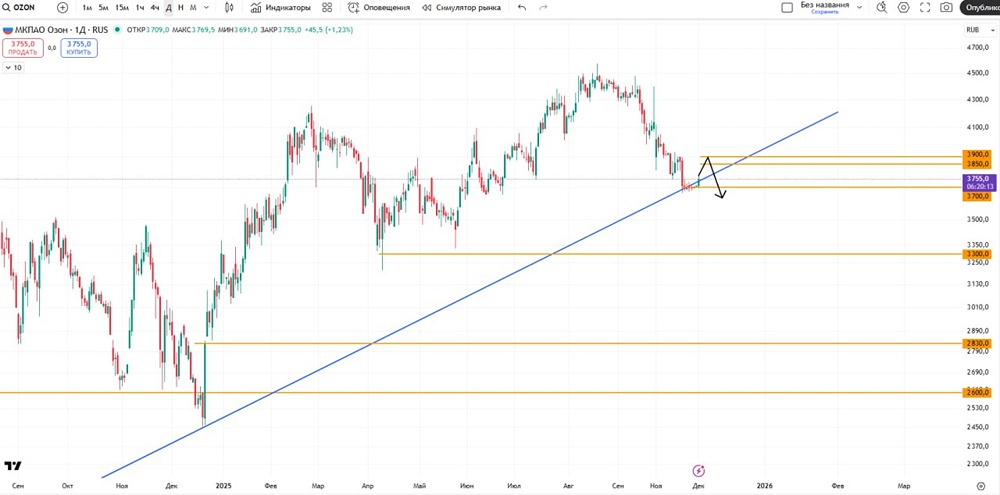Select the 1ч timeframe
1000x495 pixels.
[140, 8]
